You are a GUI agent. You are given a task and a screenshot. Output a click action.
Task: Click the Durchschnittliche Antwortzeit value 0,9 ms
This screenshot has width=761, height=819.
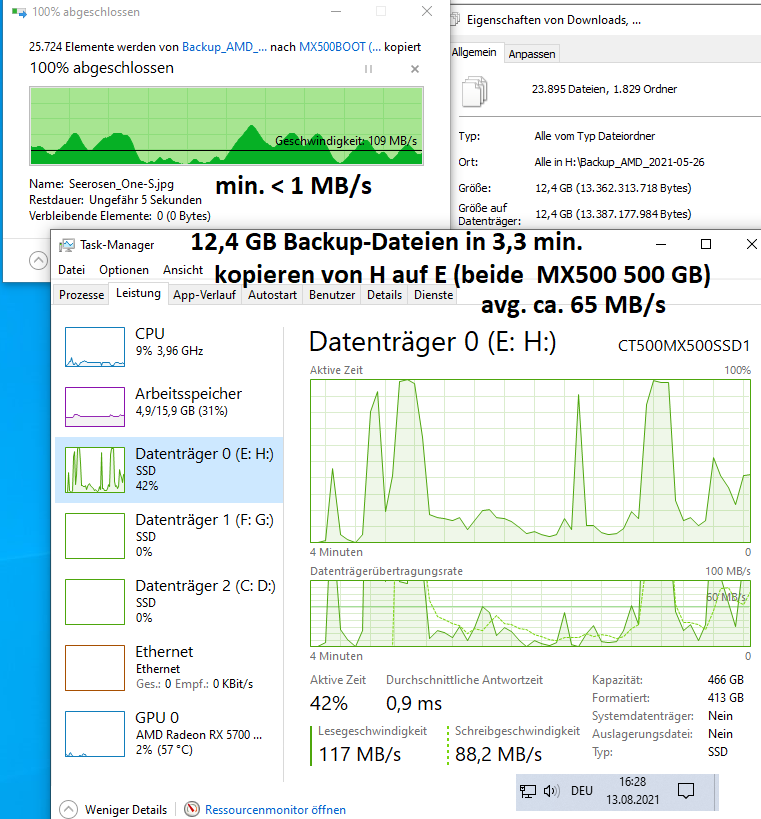click(x=414, y=704)
